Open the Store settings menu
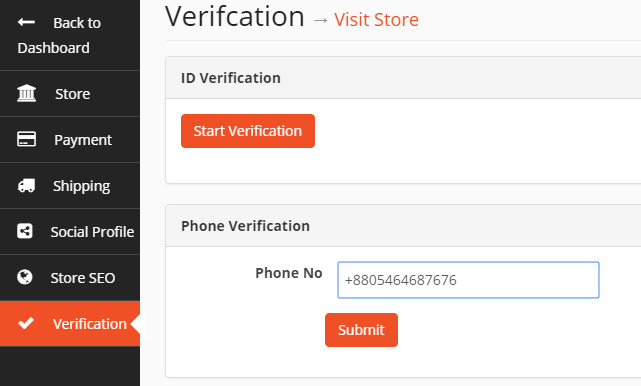Screen dimensions: 641x386 [70, 94]
